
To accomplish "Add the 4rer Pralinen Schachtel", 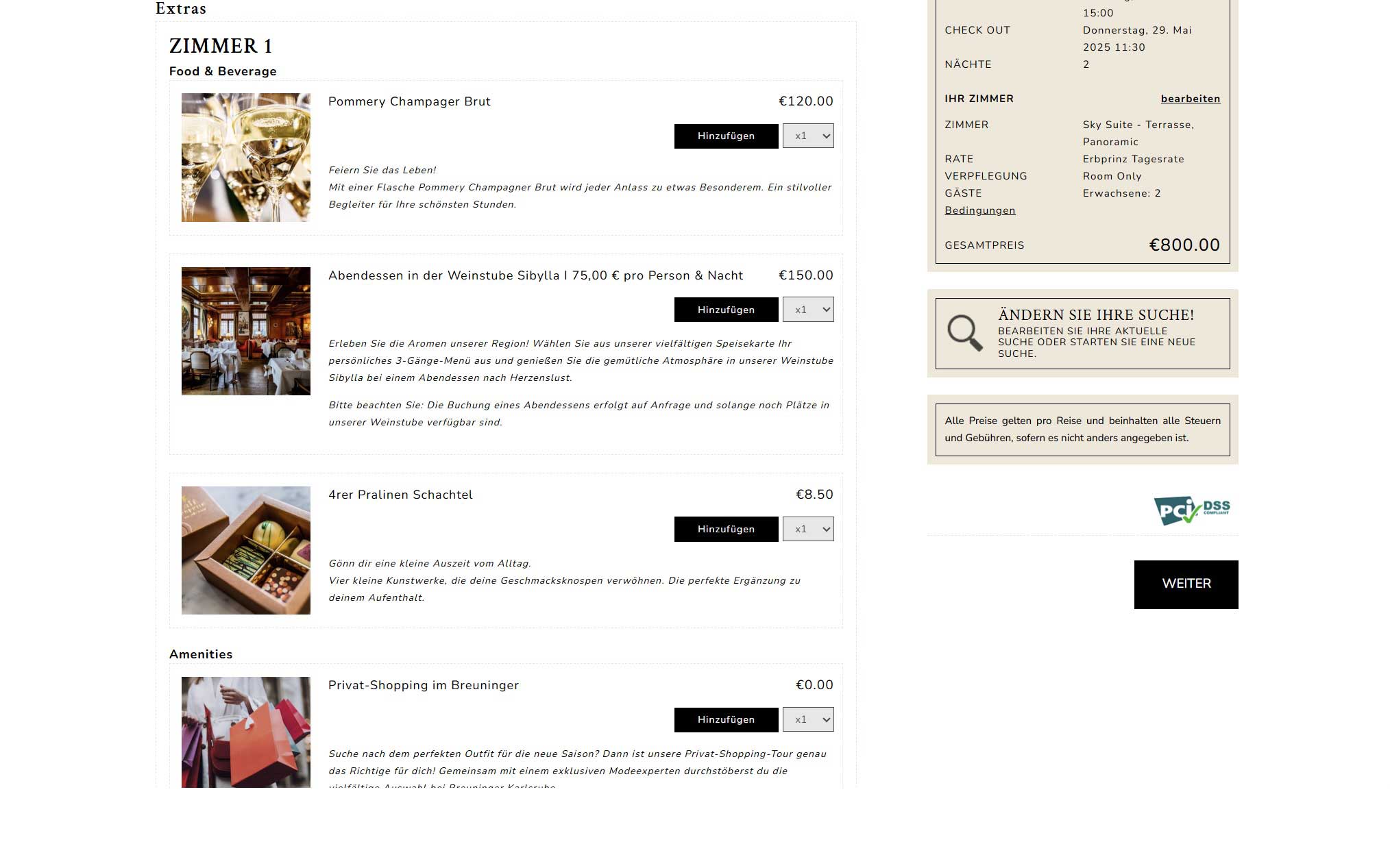I will (x=726, y=529).
